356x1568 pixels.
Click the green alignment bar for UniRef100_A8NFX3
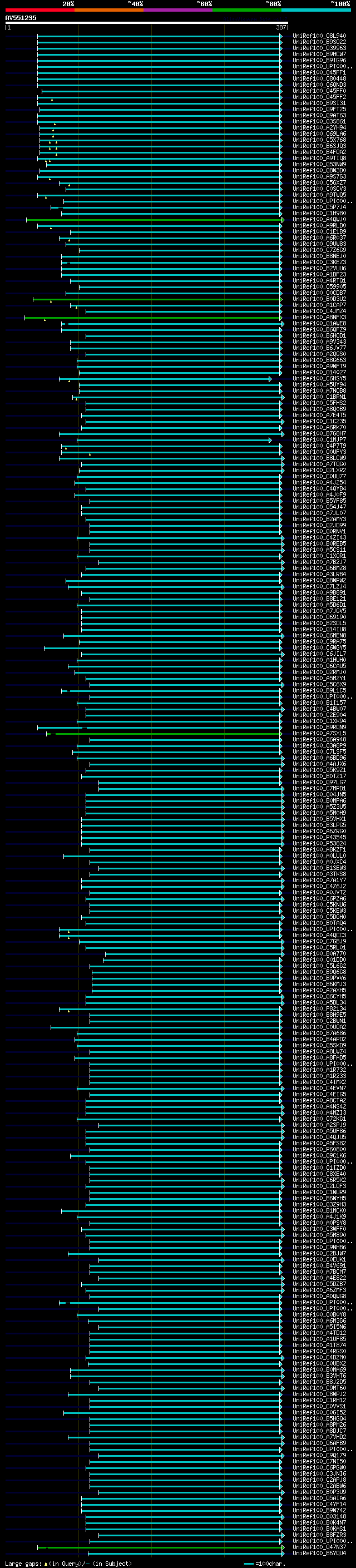[x=154, y=318]
